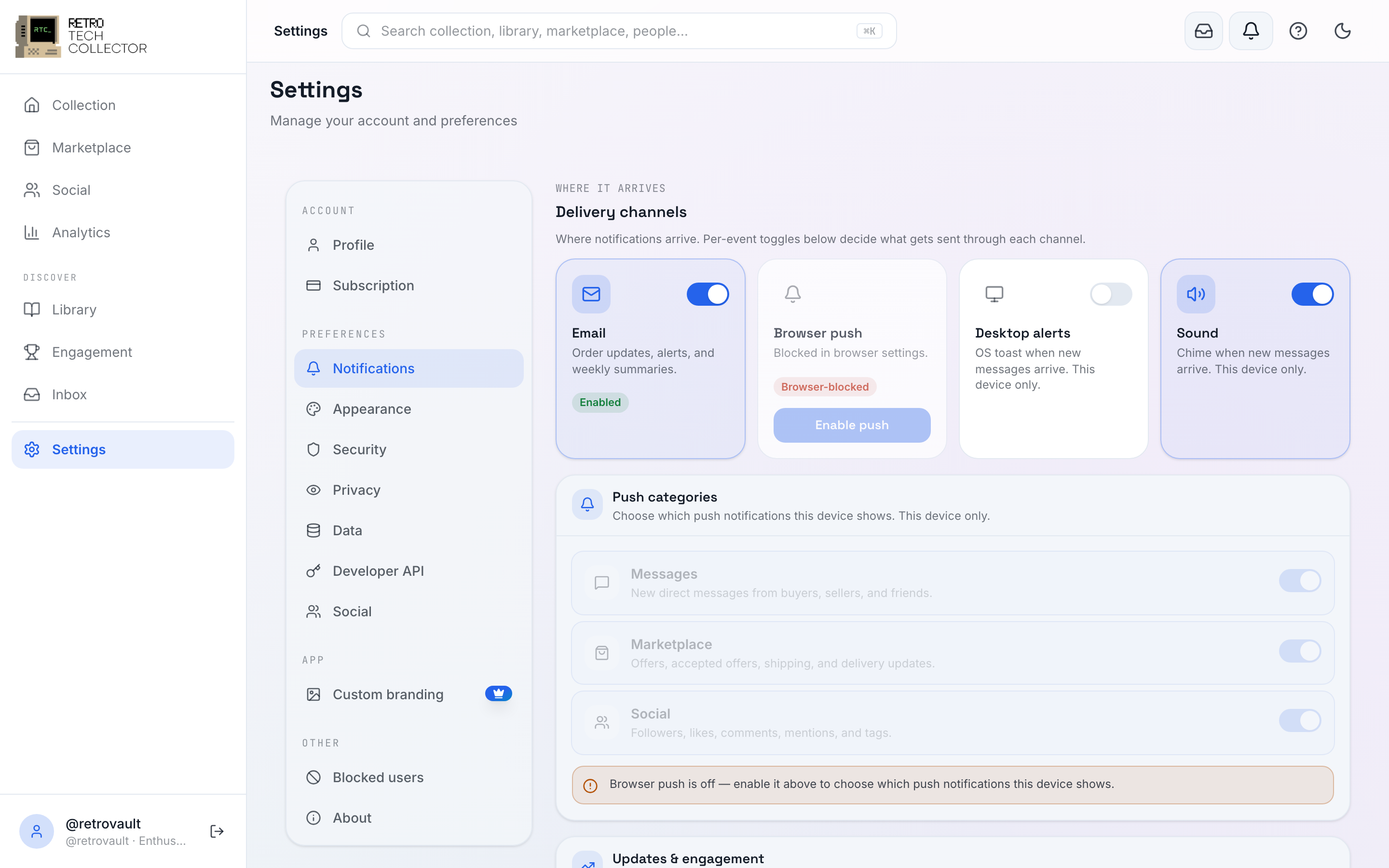Click the Email envelope channel icon
The image size is (1389, 868).
click(591, 294)
